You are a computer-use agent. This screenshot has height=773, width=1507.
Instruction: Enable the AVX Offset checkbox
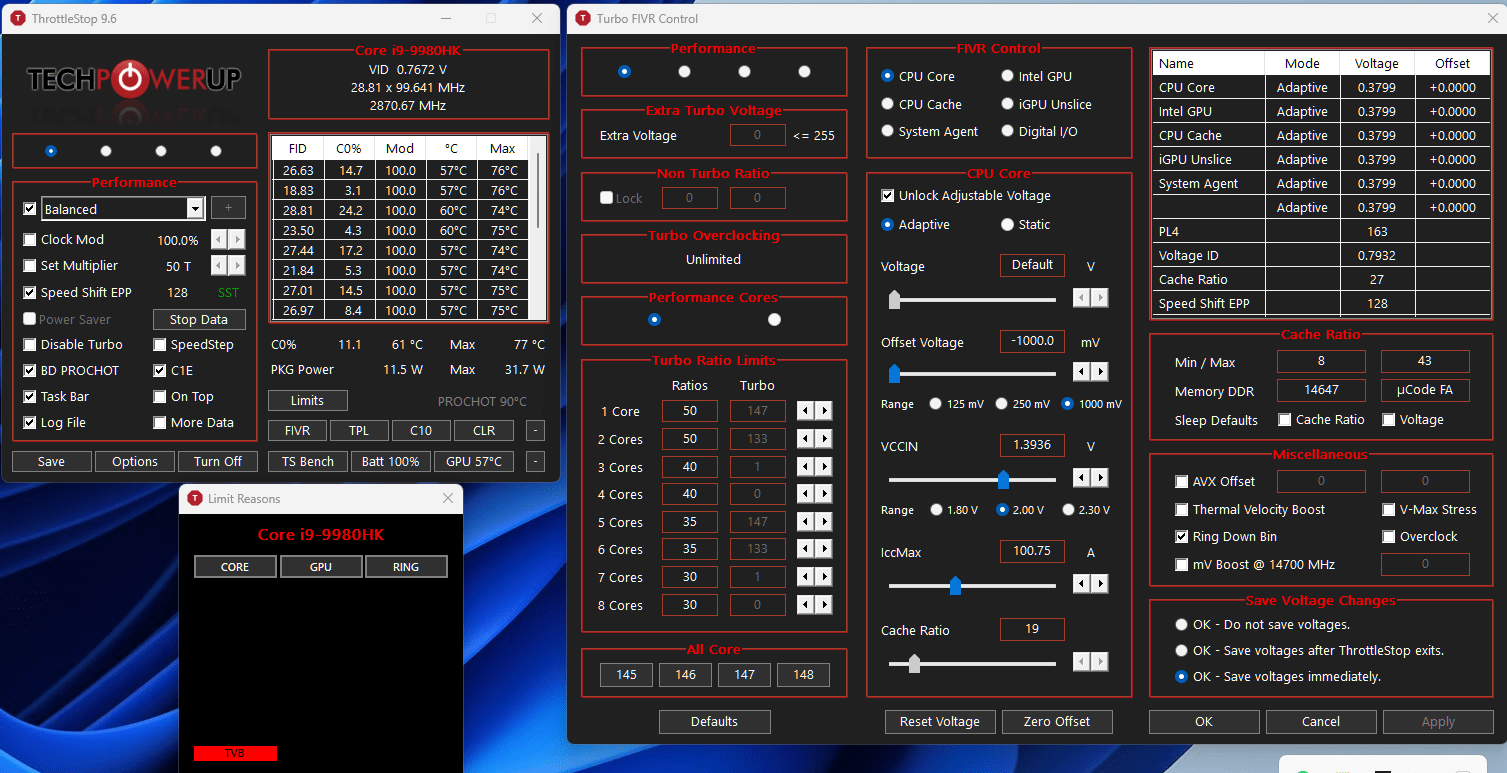(x=1181, y=481)
